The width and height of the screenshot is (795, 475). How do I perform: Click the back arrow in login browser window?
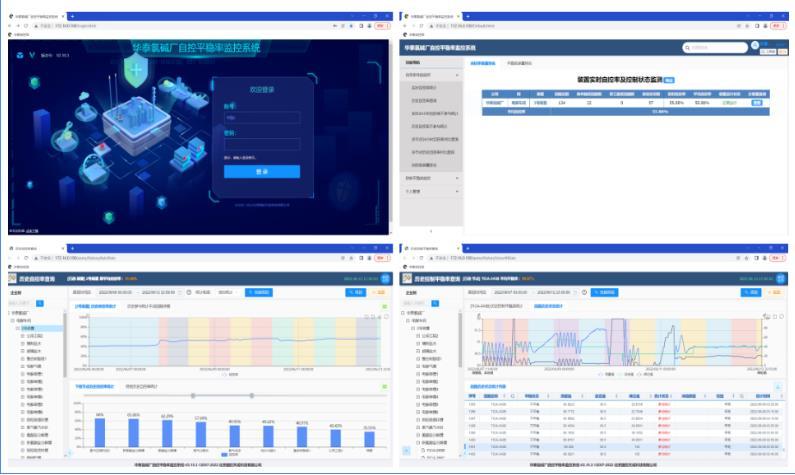(9, 24)
